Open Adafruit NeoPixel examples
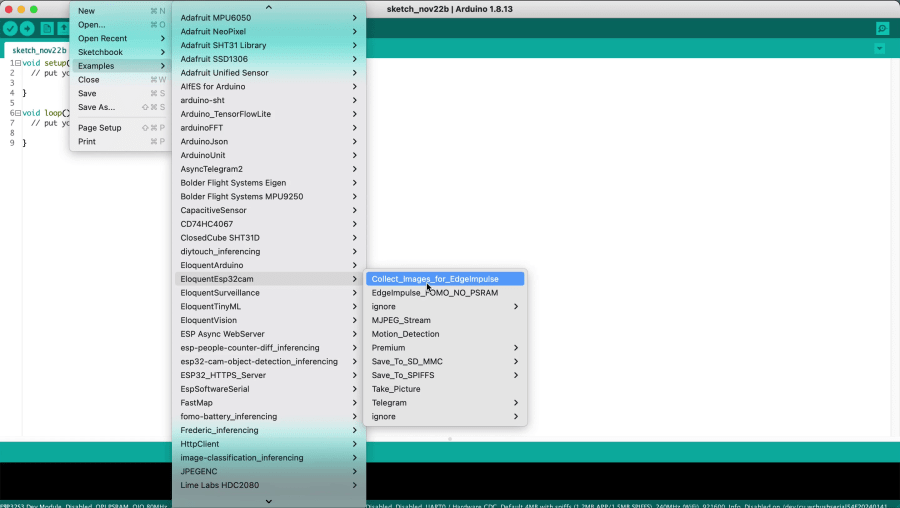Viewport: 900px width, 508px height. click(269, 32)
